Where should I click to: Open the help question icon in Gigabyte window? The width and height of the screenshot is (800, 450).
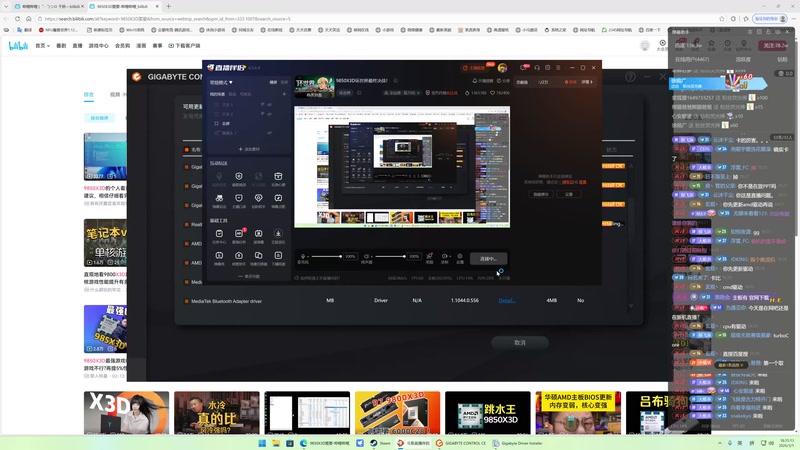point(631,77)
